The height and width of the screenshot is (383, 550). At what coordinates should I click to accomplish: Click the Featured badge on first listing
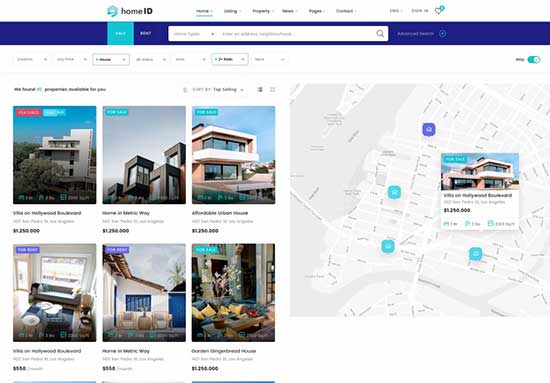pyautogui.click(x=29, y=112)
